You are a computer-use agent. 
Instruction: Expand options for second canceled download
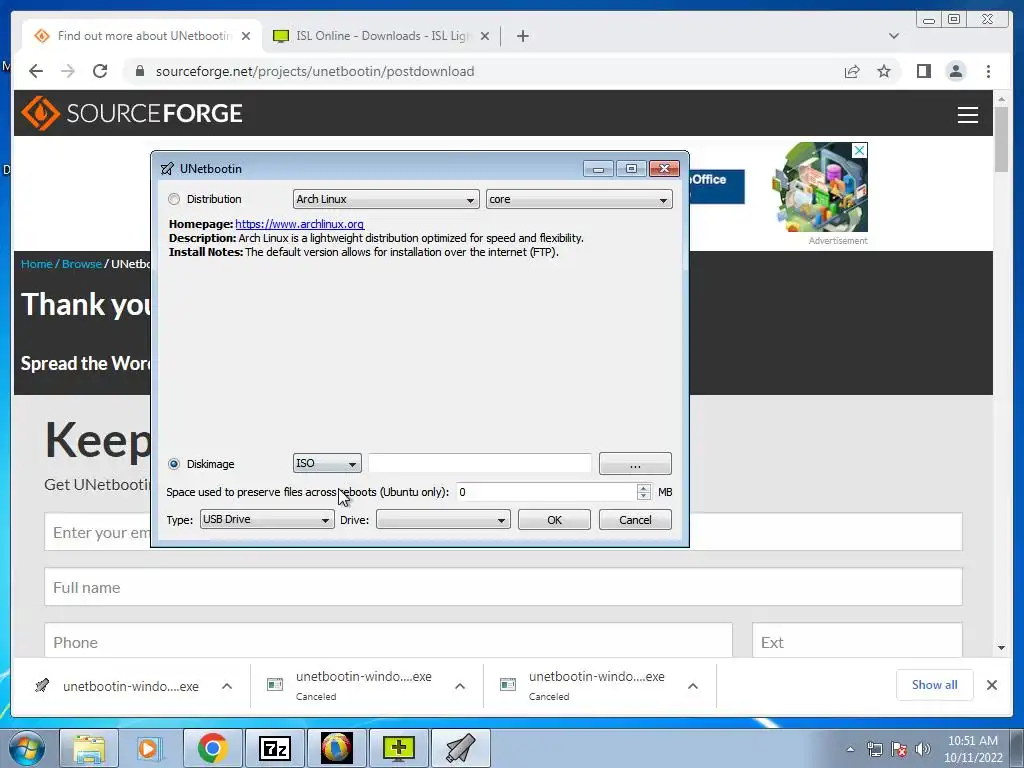(x=460, y=686)
